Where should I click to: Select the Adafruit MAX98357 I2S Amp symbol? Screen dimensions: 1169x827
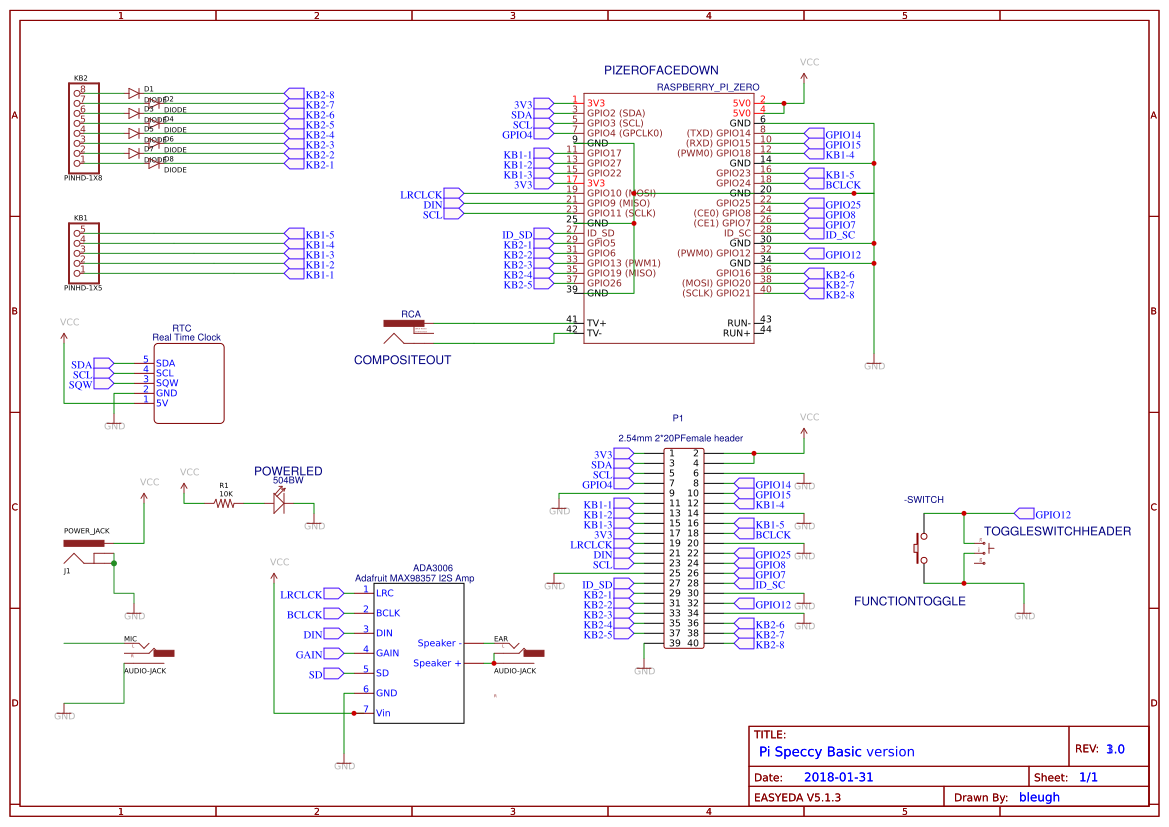click(420, 655)
